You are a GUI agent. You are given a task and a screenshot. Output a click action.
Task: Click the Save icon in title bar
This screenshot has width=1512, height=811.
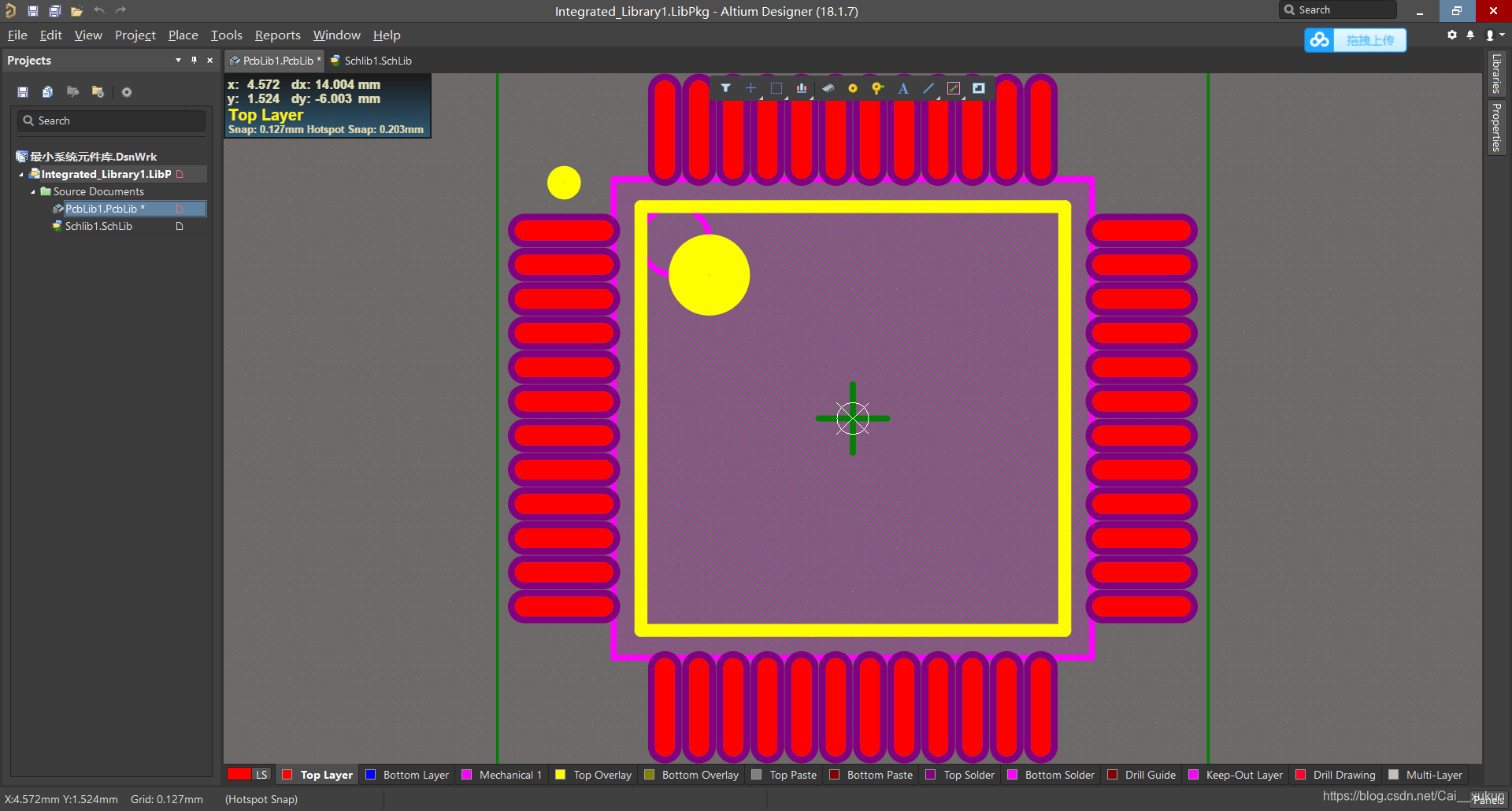coord(33,11)
